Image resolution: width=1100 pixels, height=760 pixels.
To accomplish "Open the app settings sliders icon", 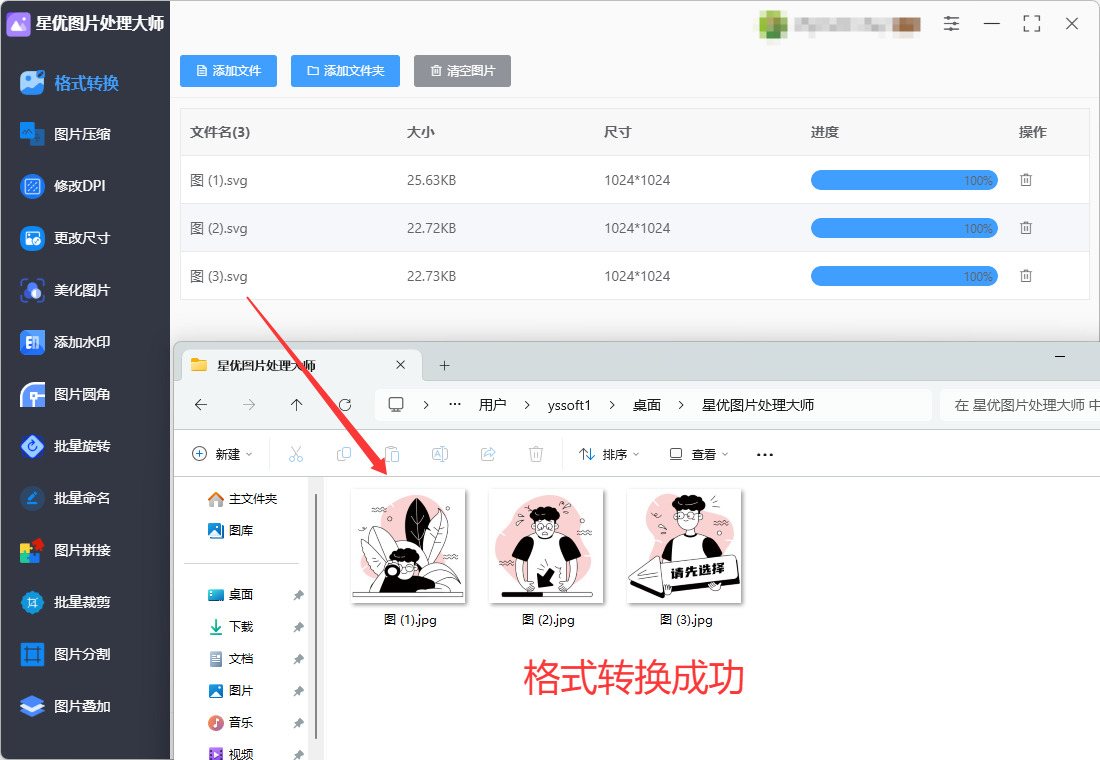I will click(x=951, y=24).
